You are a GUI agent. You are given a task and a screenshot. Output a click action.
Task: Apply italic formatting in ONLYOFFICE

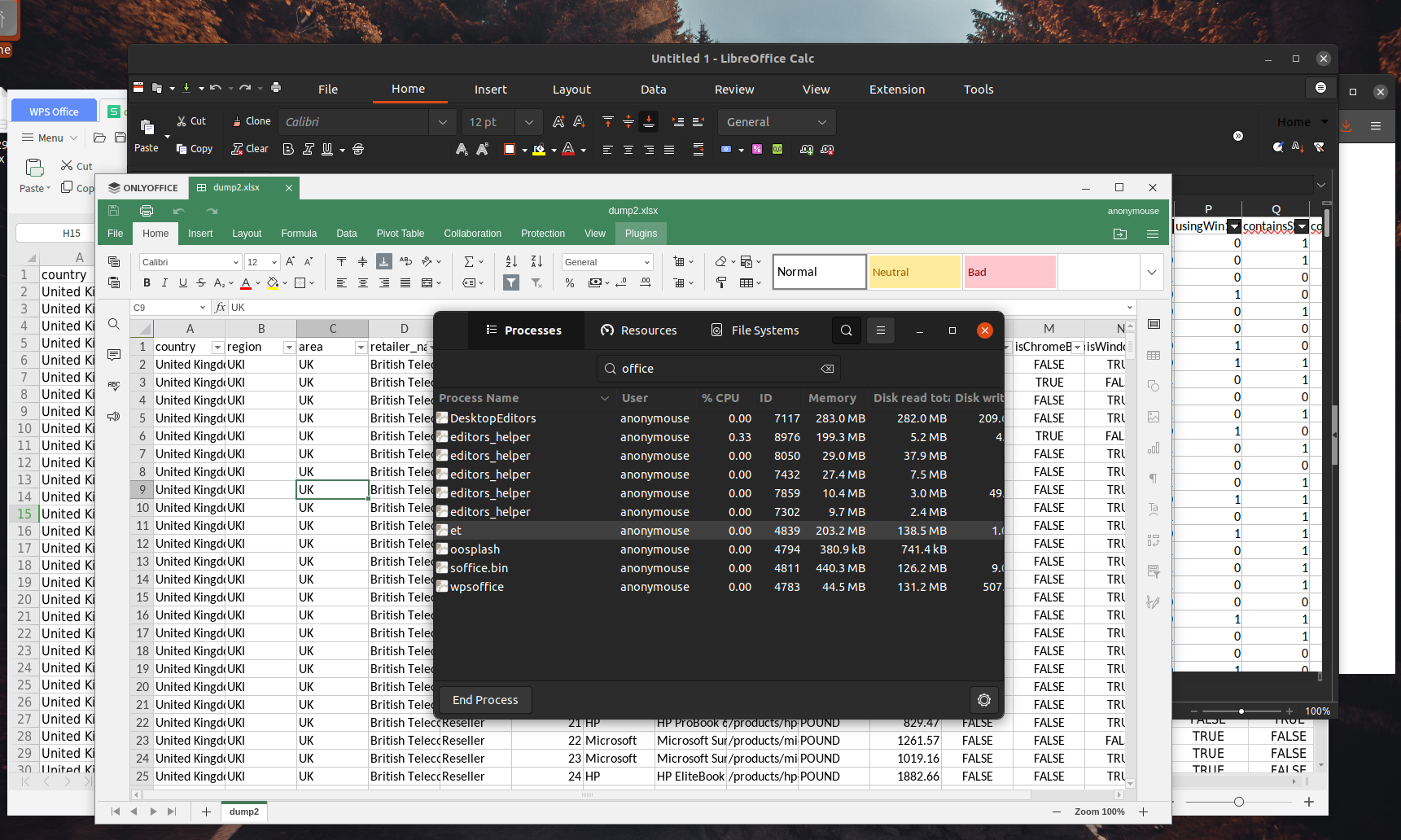click(164, 282)
